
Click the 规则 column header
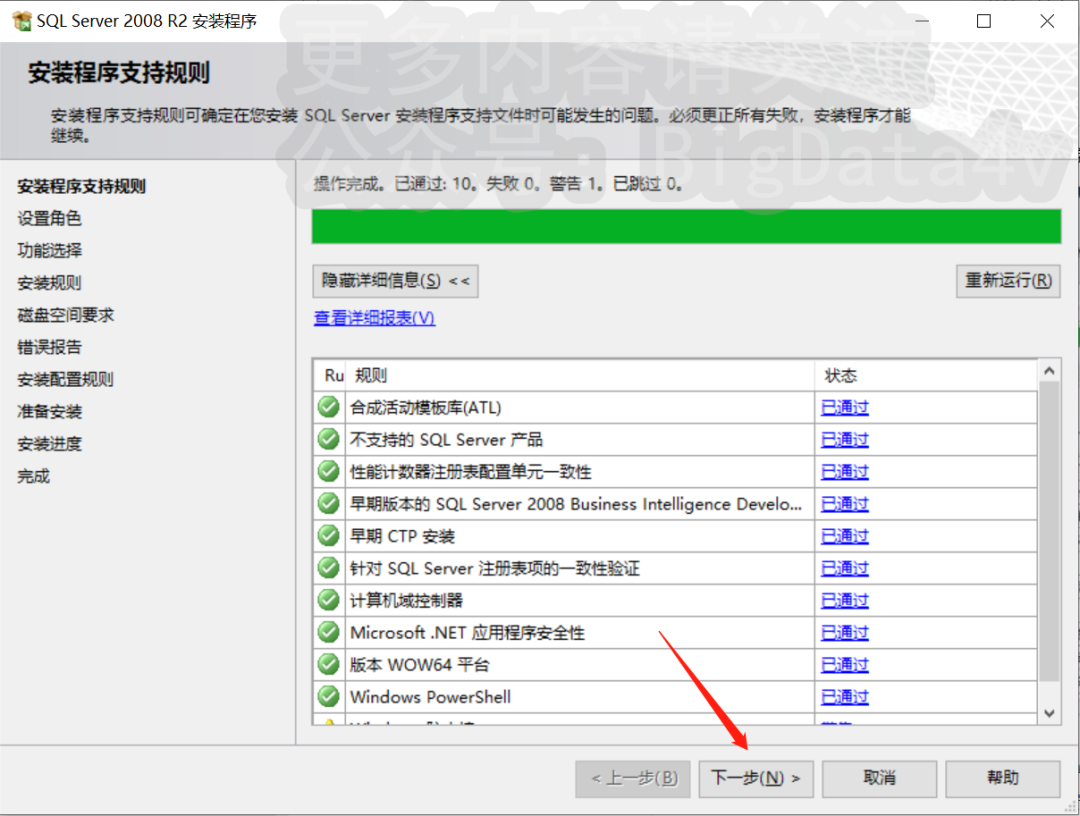pos(580,375)
